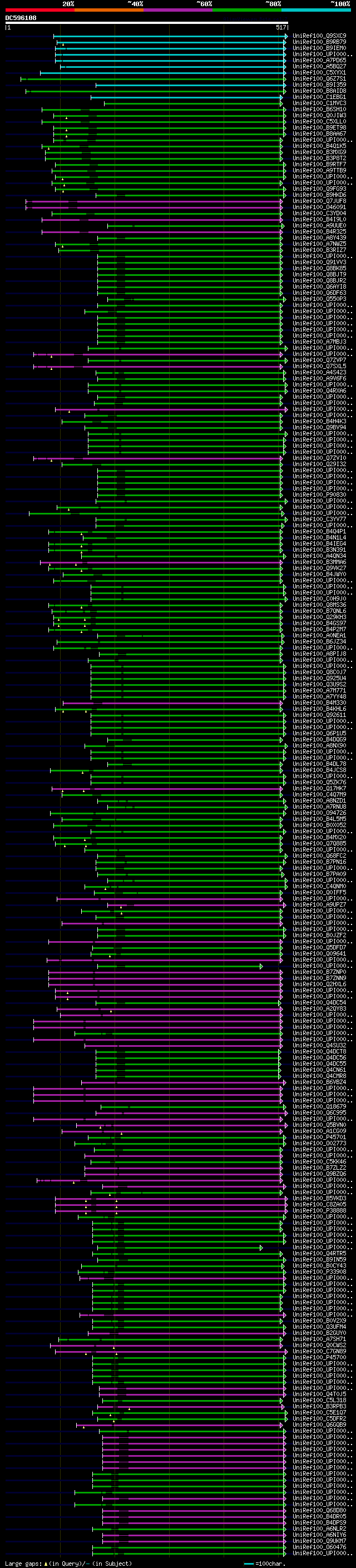356x1568 pixels.
Task: Select the UniRef100_B4N1L4 label
Action: 319,537
